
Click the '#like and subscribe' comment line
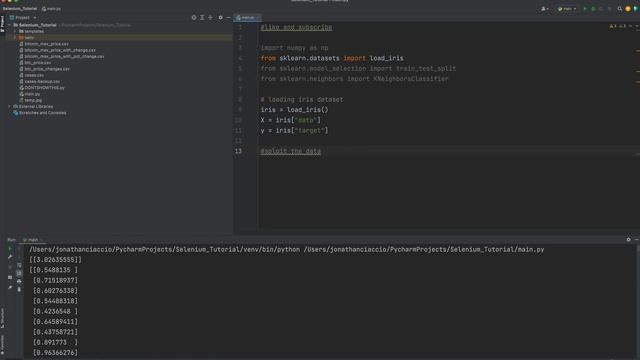[x=296, y=27]
